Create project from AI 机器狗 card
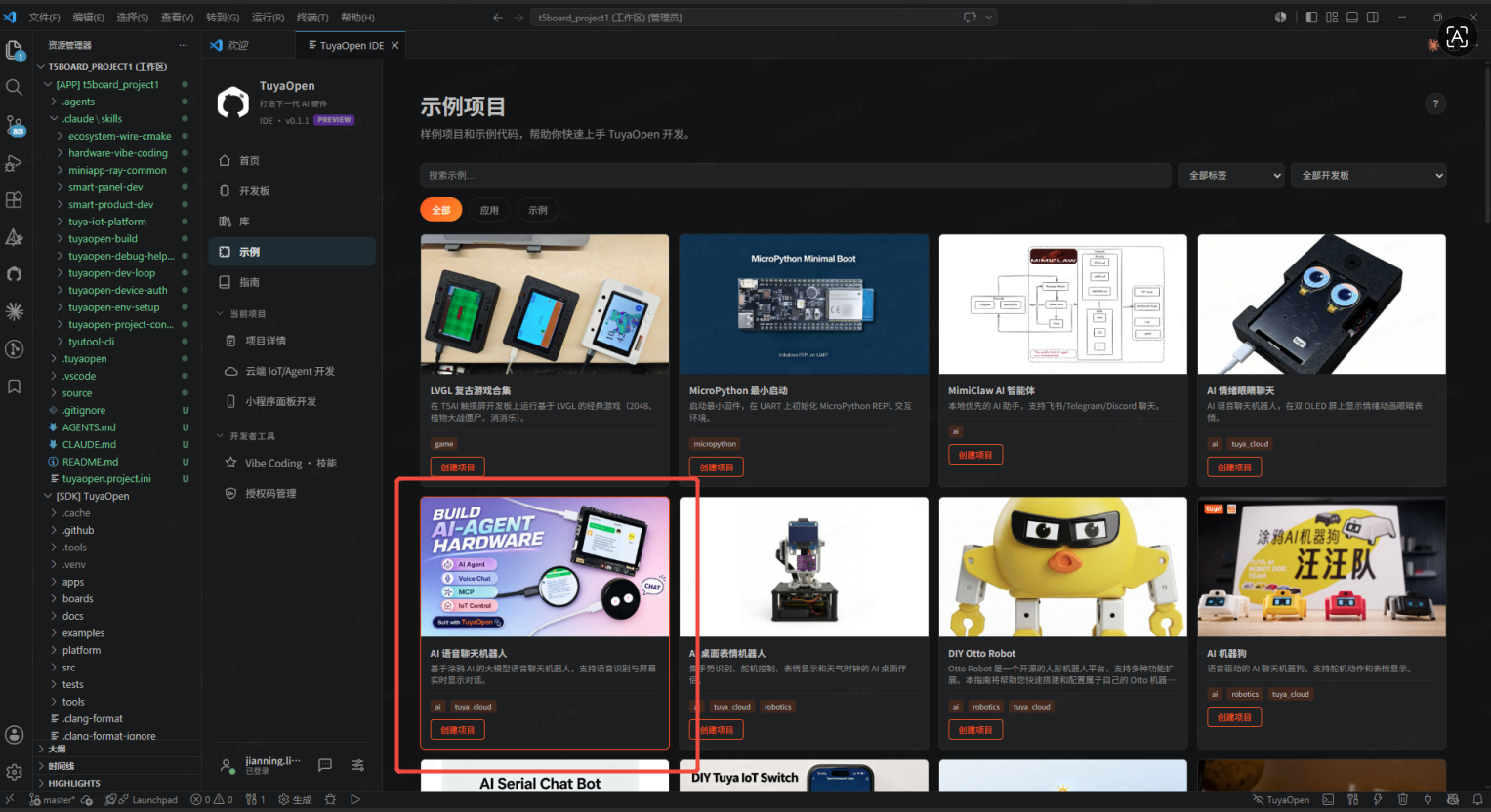Screen dimensions: 1491x812 pos(1234,717)
